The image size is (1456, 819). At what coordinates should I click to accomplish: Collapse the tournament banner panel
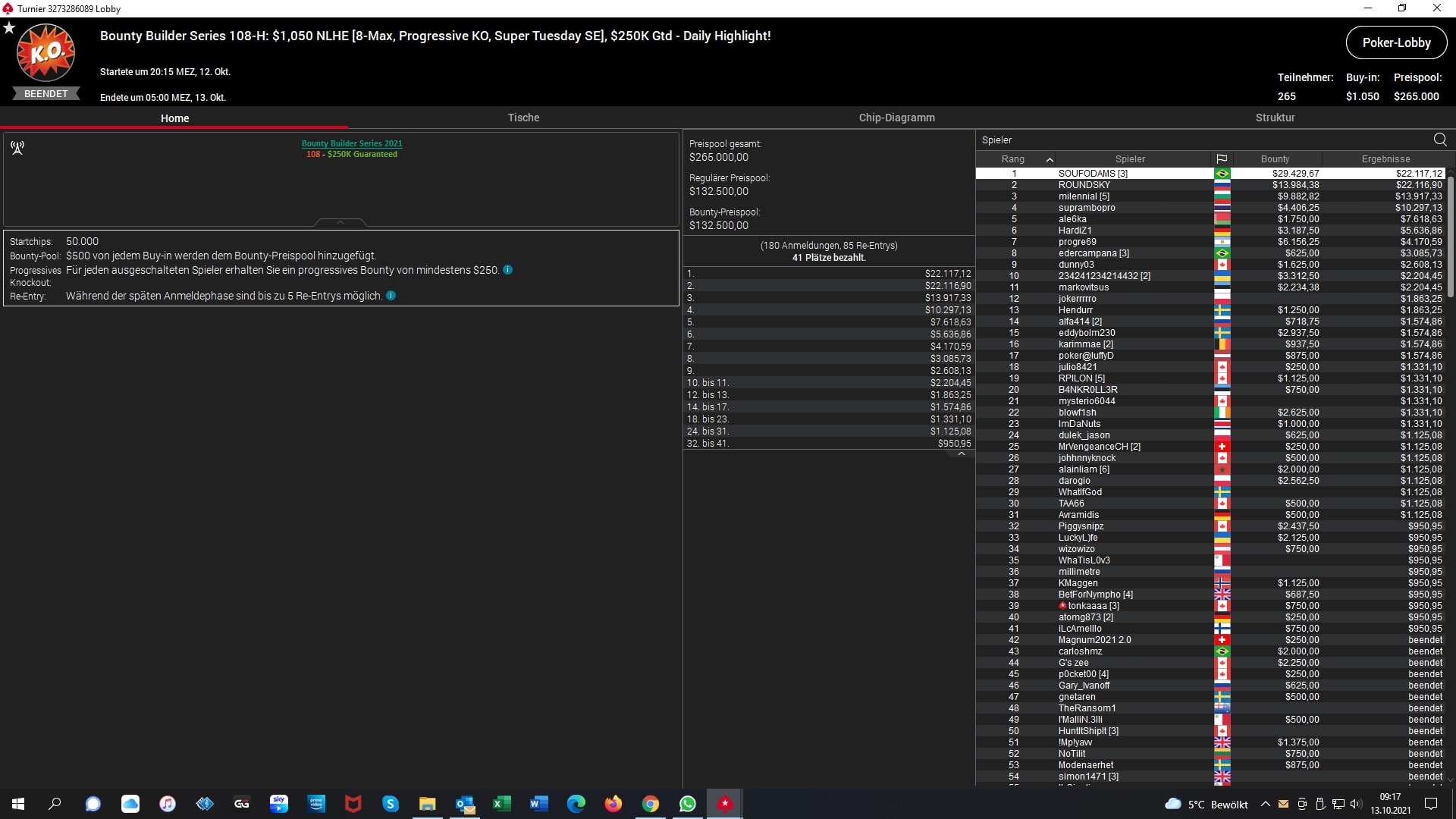[x=340, y=222]
